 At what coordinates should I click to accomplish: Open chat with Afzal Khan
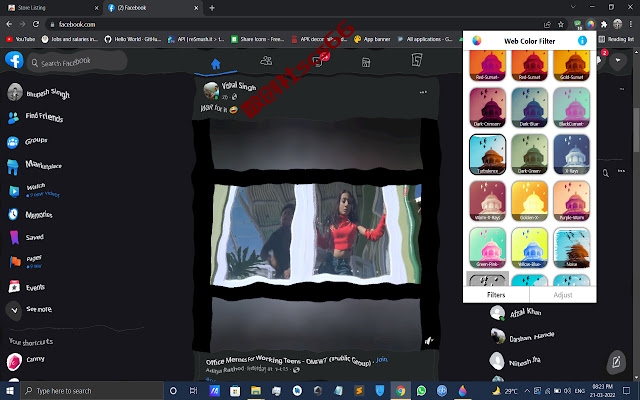pyautogui.click(x=516, y=313)
